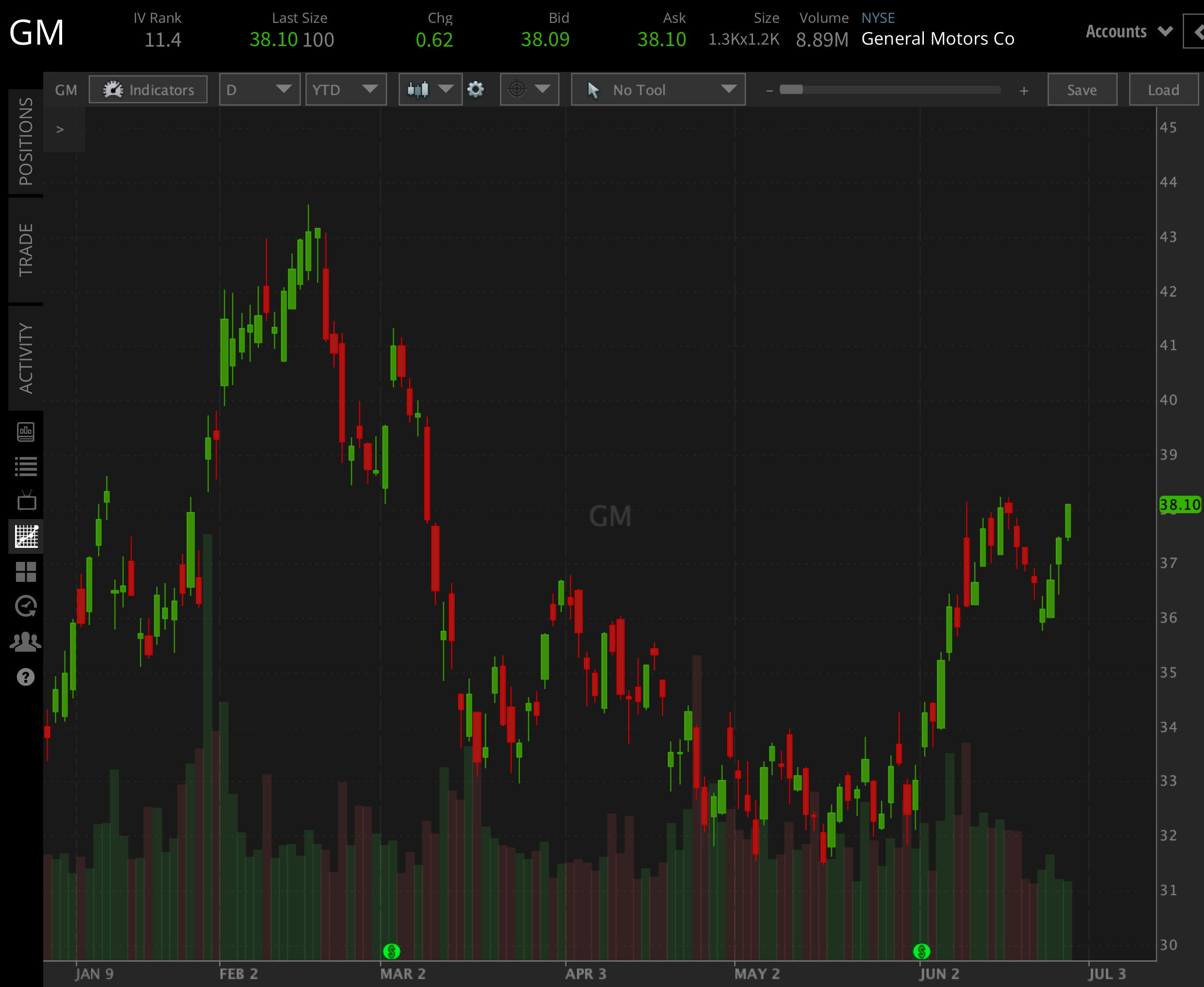
Task: Open the YTD range dropdown
Action: [345, 89]
